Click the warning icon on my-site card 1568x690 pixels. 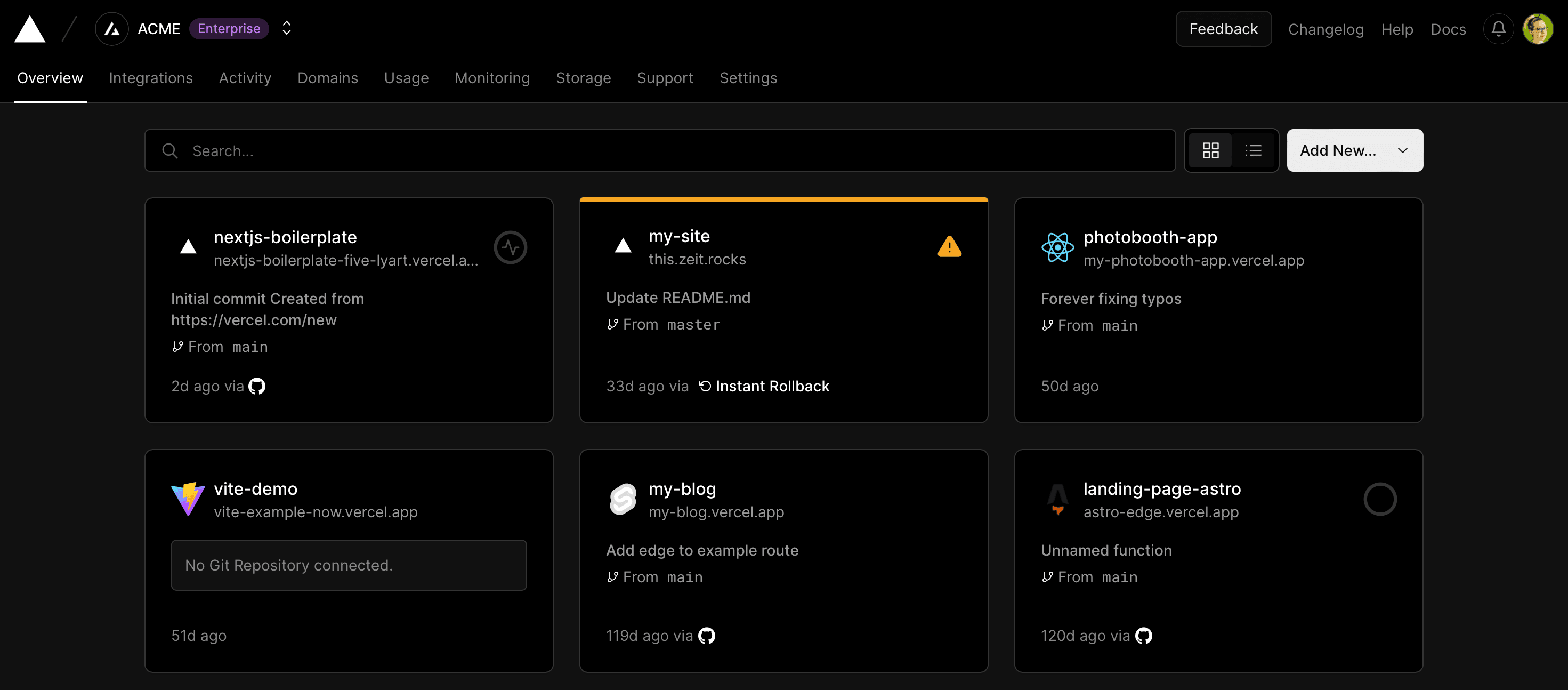[x=950, y=247]
